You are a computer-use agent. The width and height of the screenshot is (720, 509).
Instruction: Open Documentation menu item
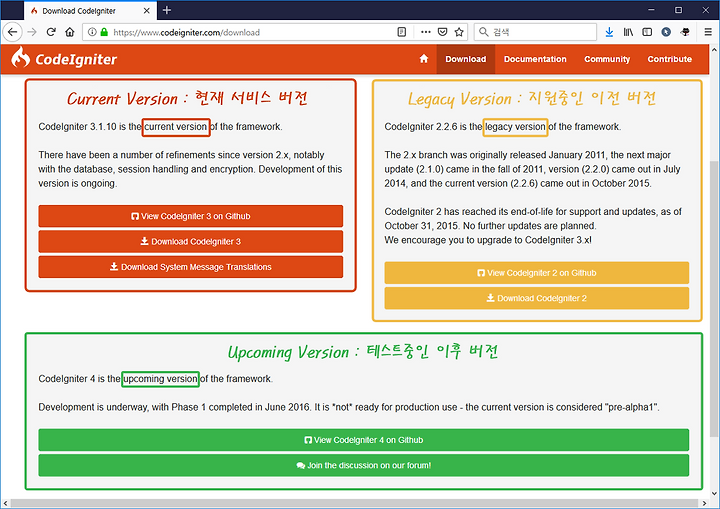tap(535, 59)
